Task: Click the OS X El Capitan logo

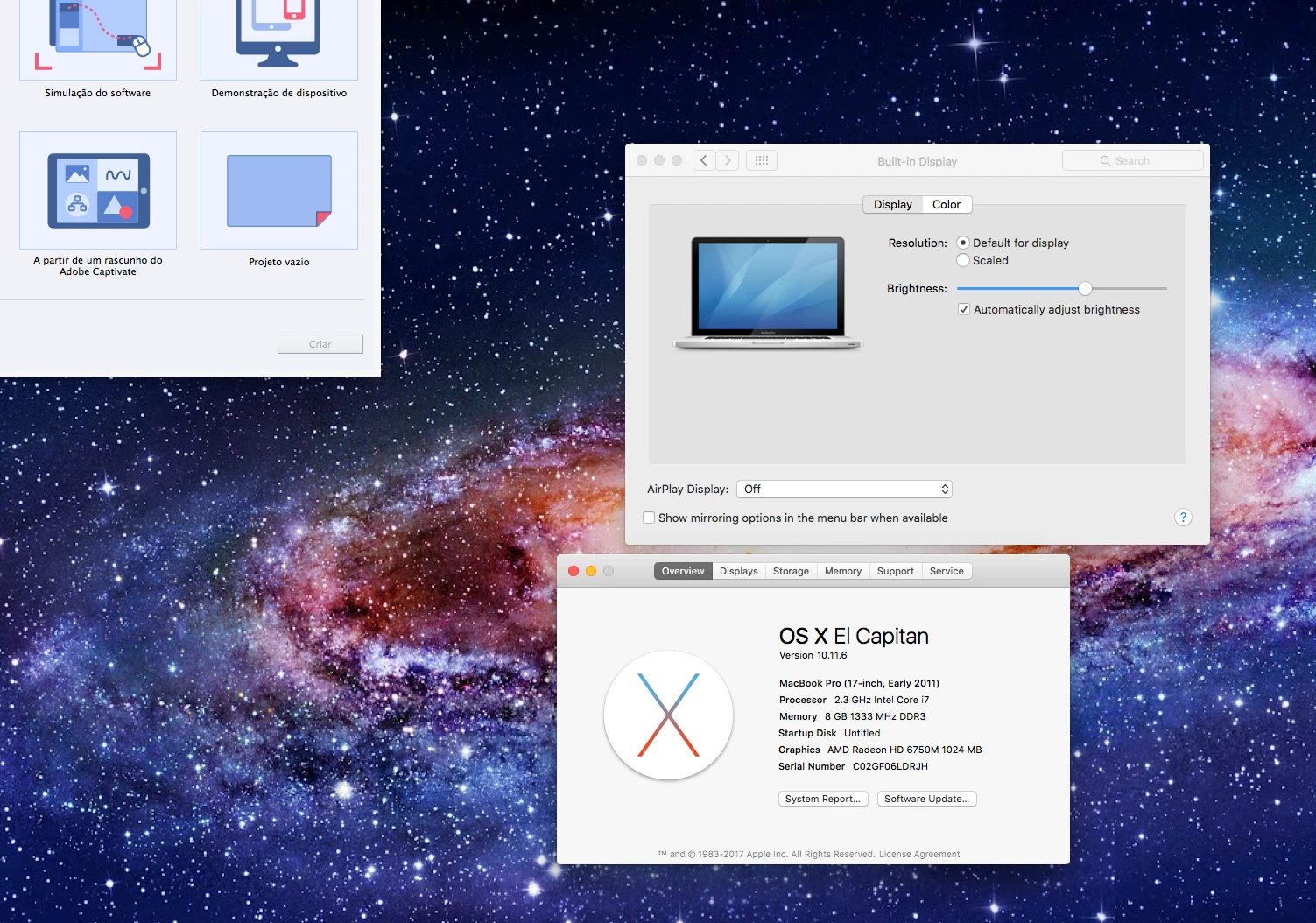Action: [x=668, y=715]
